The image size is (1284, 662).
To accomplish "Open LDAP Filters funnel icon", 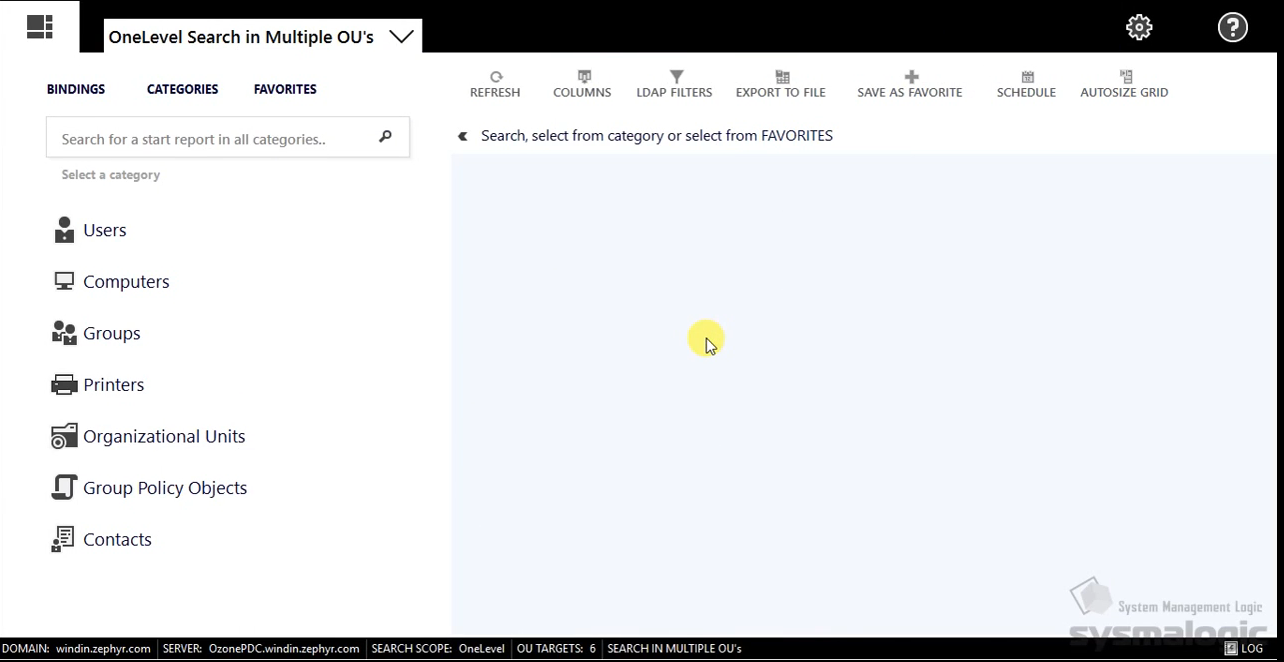I will (x=676, y=77).
